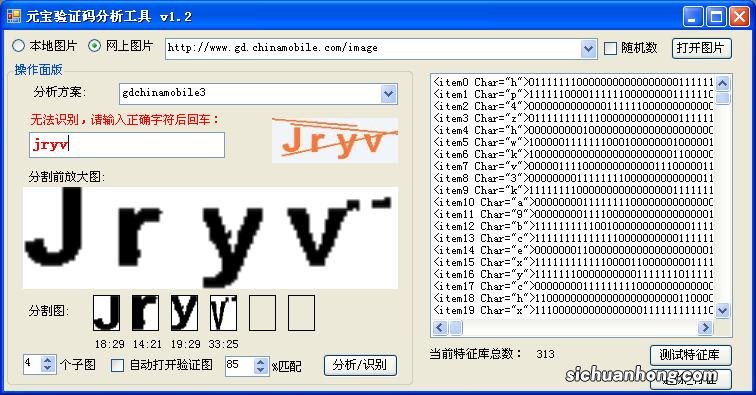Select the item18 Char="h" row
The image size is (756, 395).
(573, 298)
